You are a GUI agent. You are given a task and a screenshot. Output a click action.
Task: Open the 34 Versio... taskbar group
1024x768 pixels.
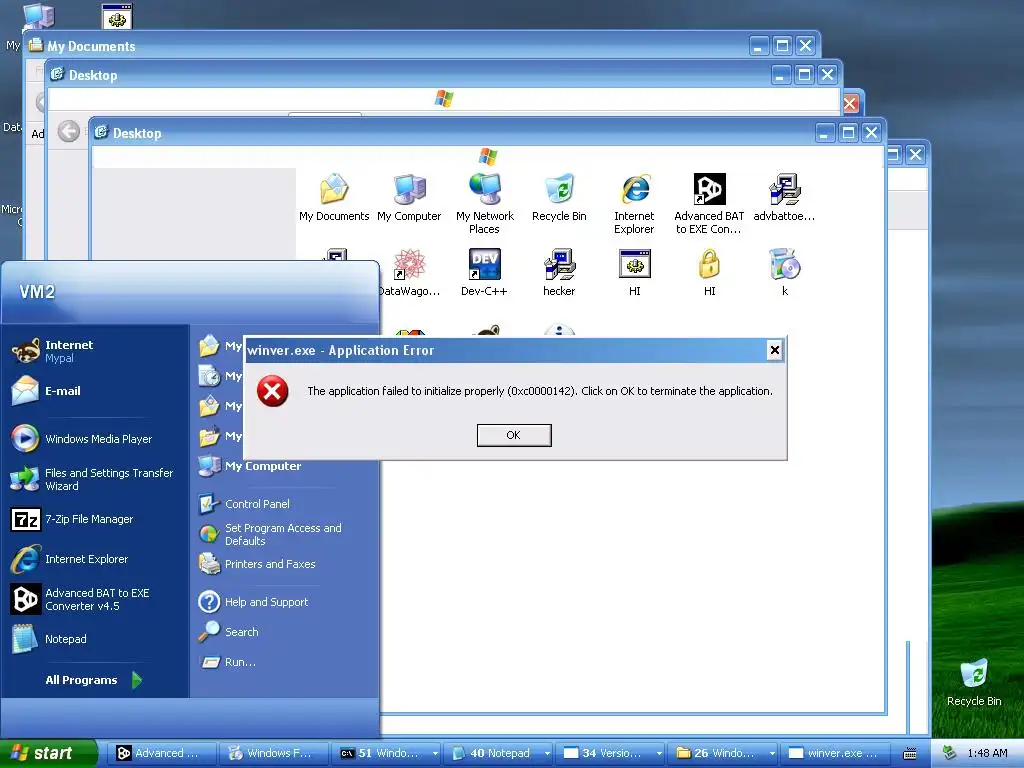(611, 753)
